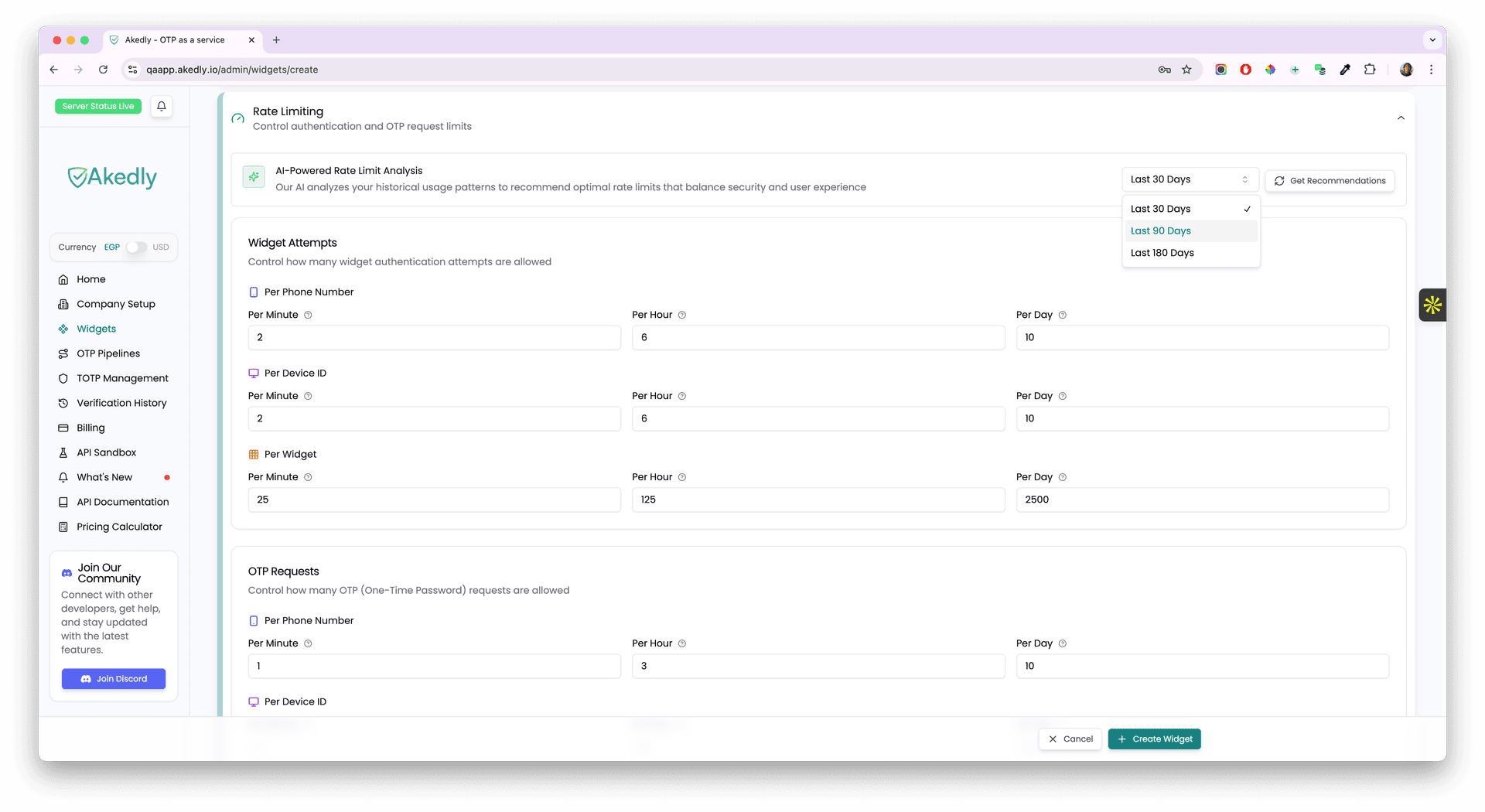Screen dimensions: 1485x812
Task: Check What's New with the red notification dot
Action: tap(104, 477)
